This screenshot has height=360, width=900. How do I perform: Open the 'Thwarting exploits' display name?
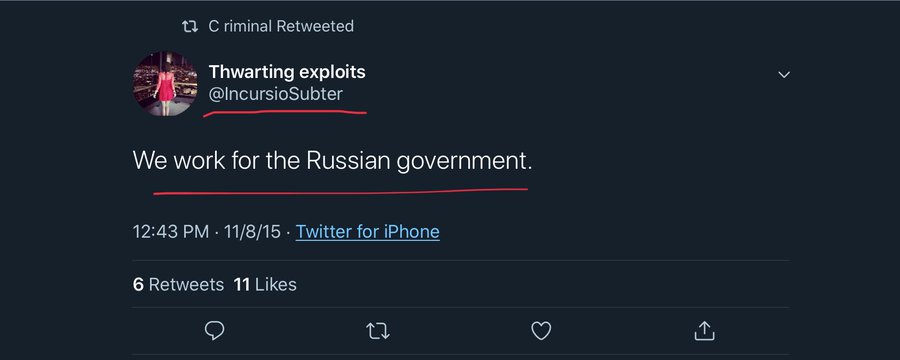(x=287, y=72)
